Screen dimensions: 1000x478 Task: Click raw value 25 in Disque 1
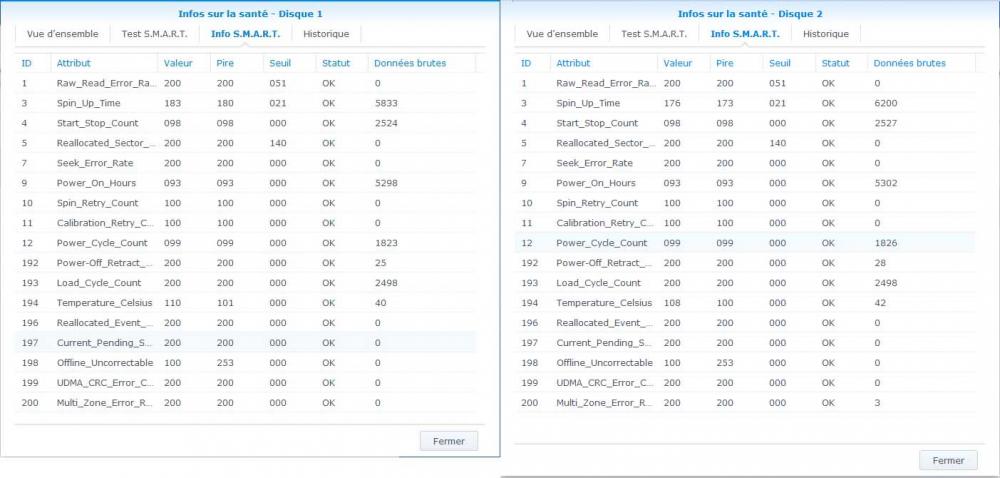coord(381,263)
